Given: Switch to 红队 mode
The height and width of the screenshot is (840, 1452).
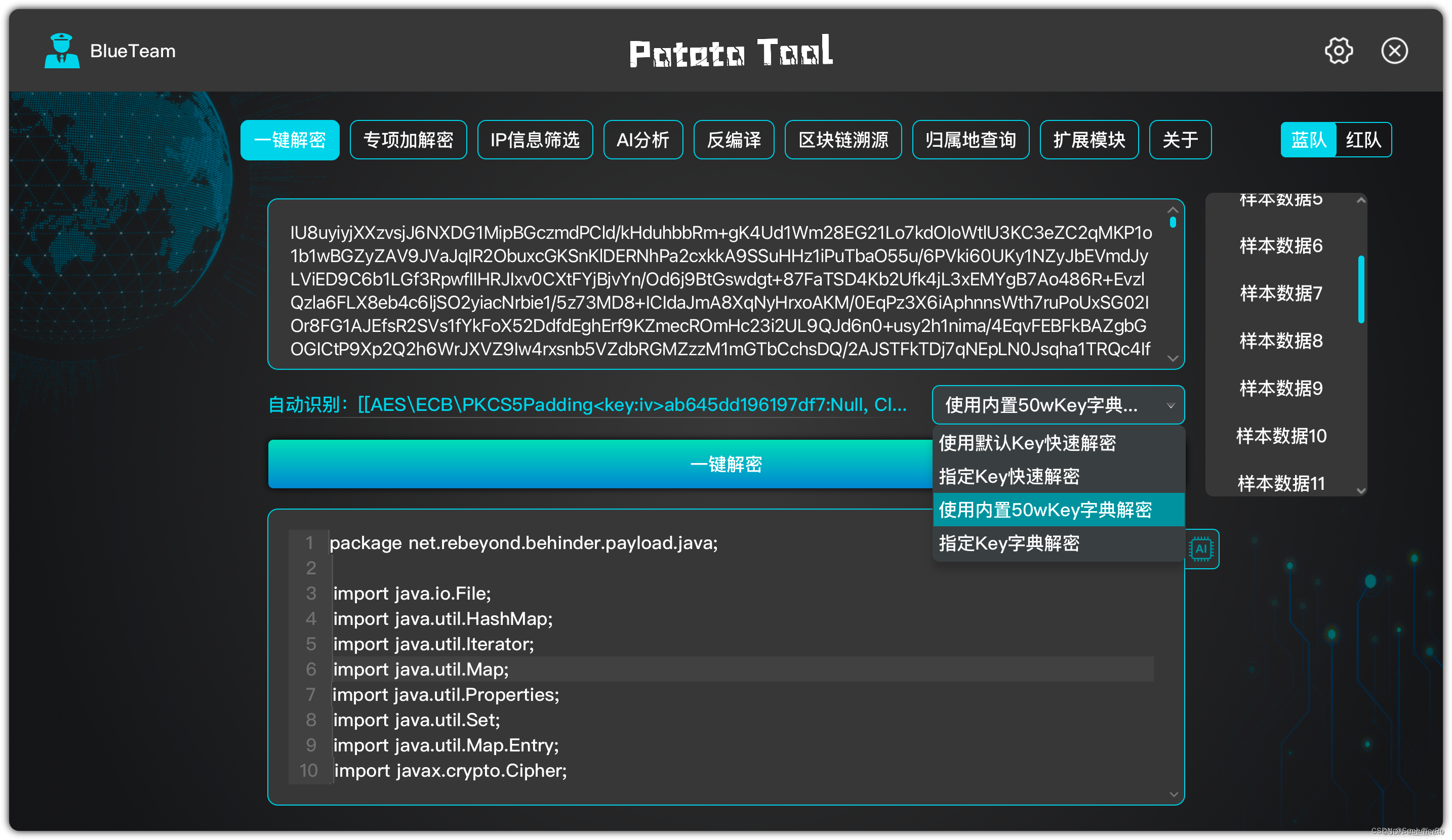Looking at the screenshot, I should click(1363, 140).
